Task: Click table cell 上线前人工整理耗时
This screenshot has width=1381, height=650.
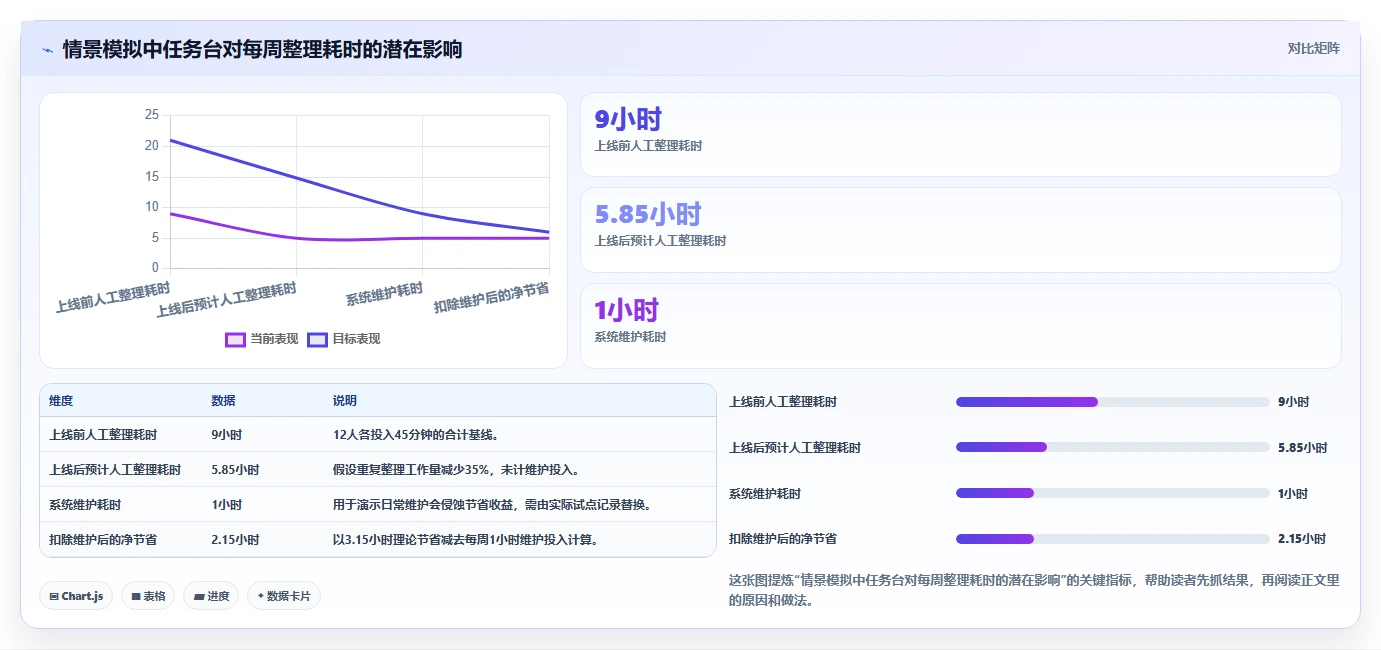Action: click(x=103, y=435)
